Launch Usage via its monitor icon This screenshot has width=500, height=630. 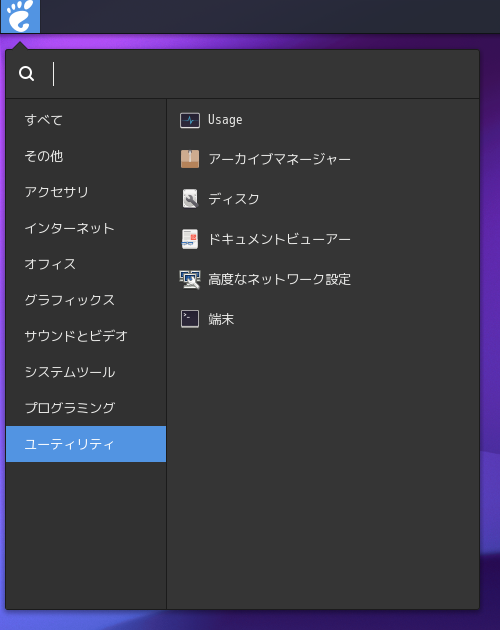[x=190, y=120]
